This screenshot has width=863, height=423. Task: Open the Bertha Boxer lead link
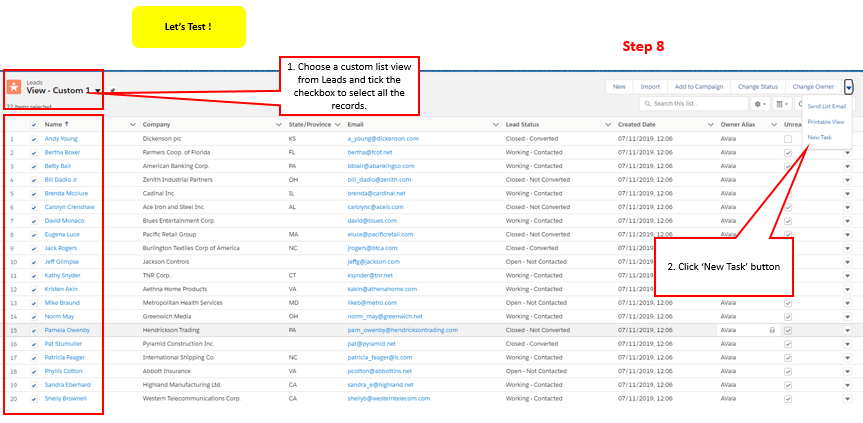(62, 152)
